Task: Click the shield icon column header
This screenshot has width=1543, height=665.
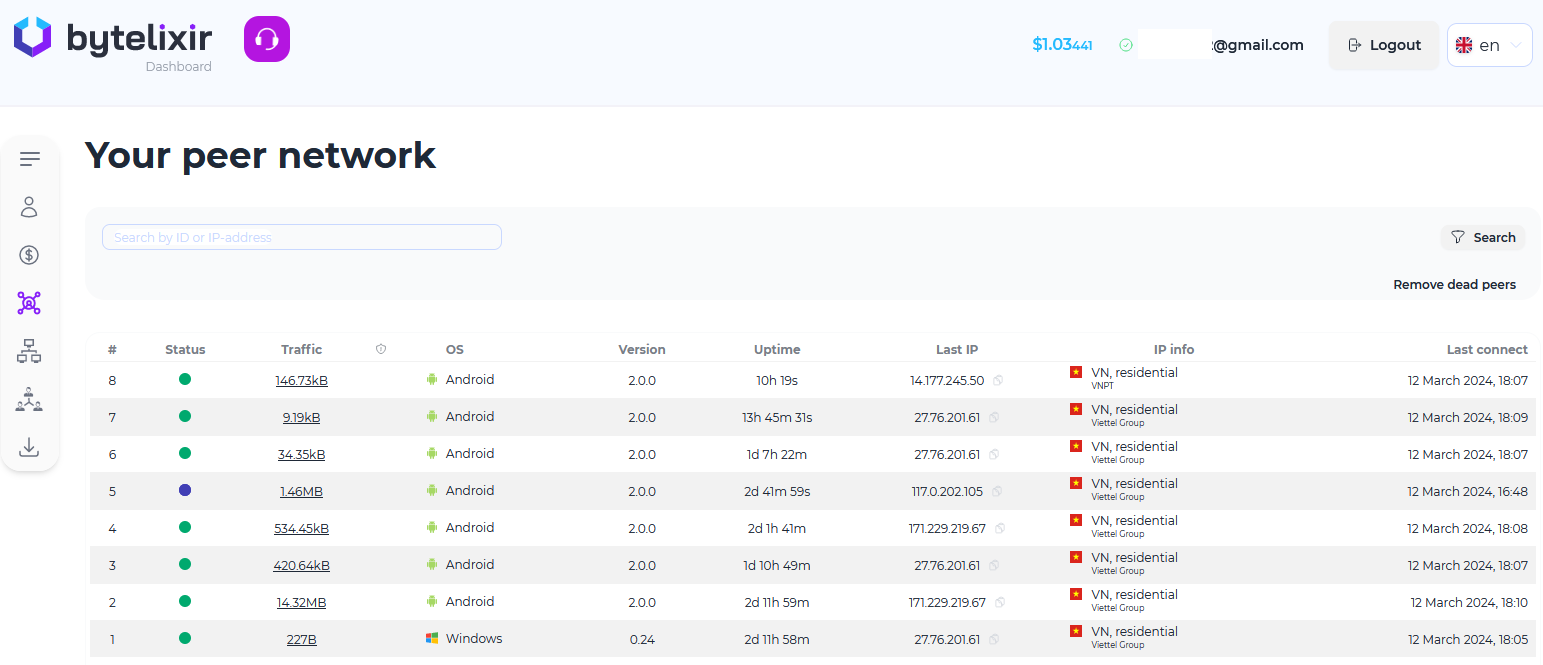Action: (x=381, y=349)
